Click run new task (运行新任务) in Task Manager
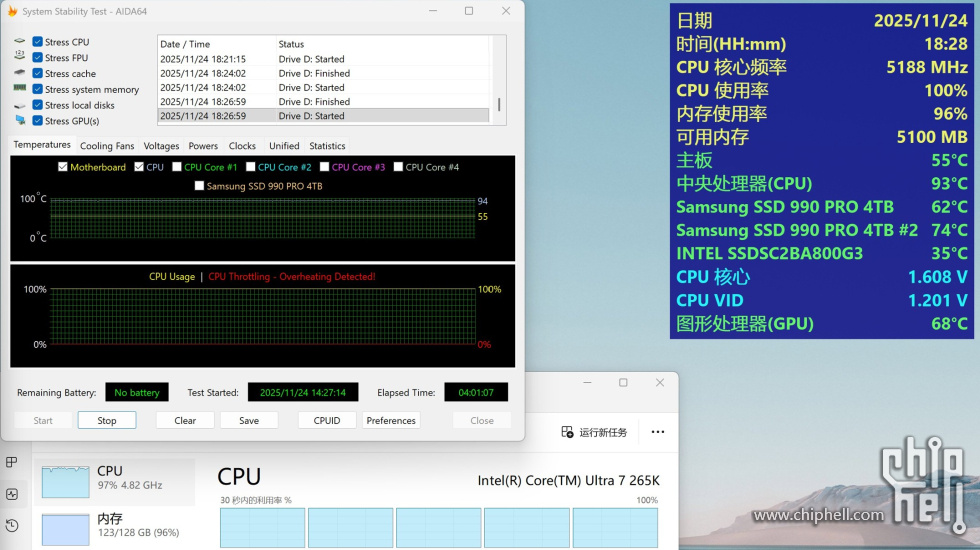 click(x=594, y=432)
